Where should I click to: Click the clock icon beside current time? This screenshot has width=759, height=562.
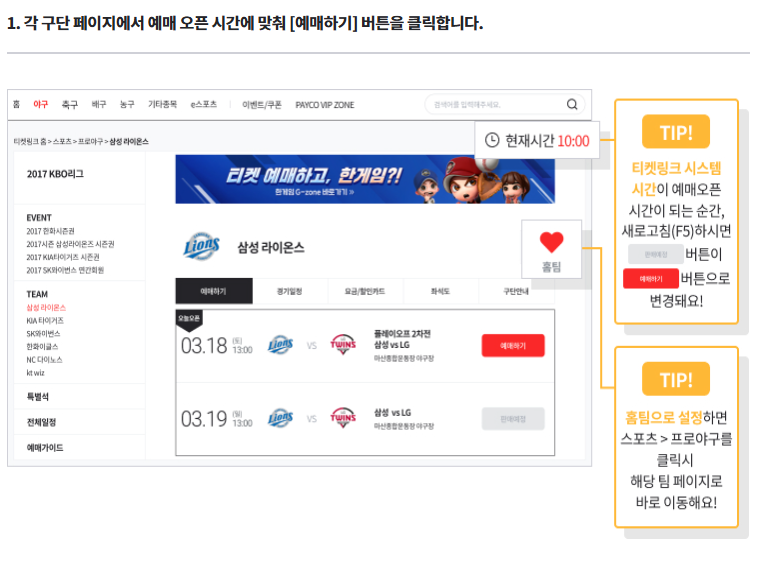click(x=492, y=140)
